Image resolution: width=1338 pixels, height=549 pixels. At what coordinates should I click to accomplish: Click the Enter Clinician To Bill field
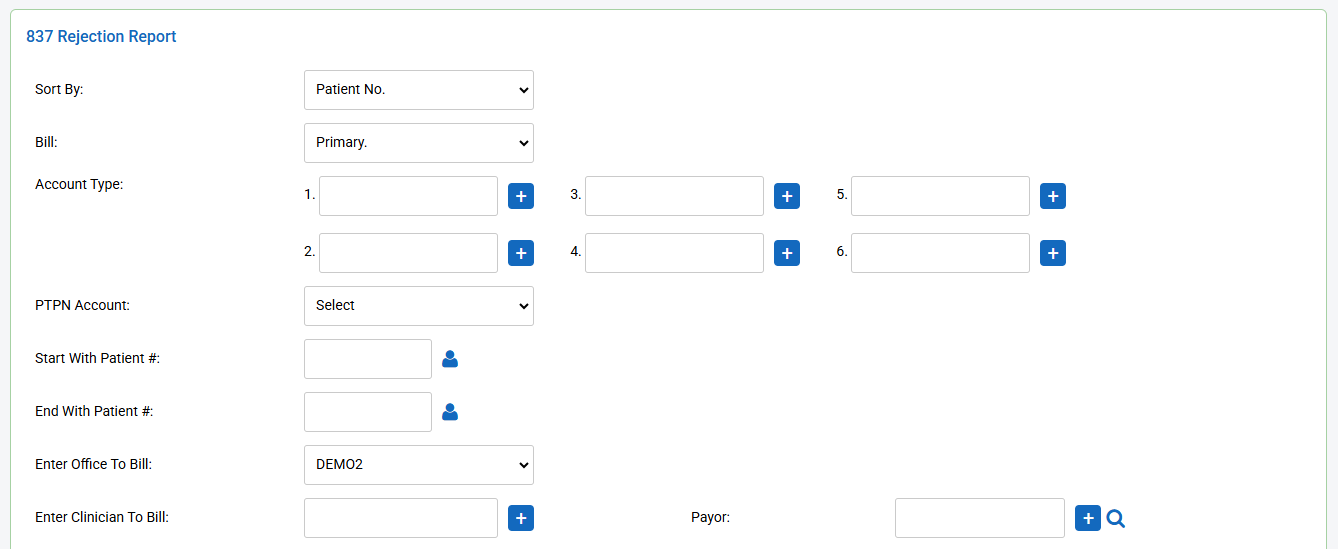pos(400,518)
